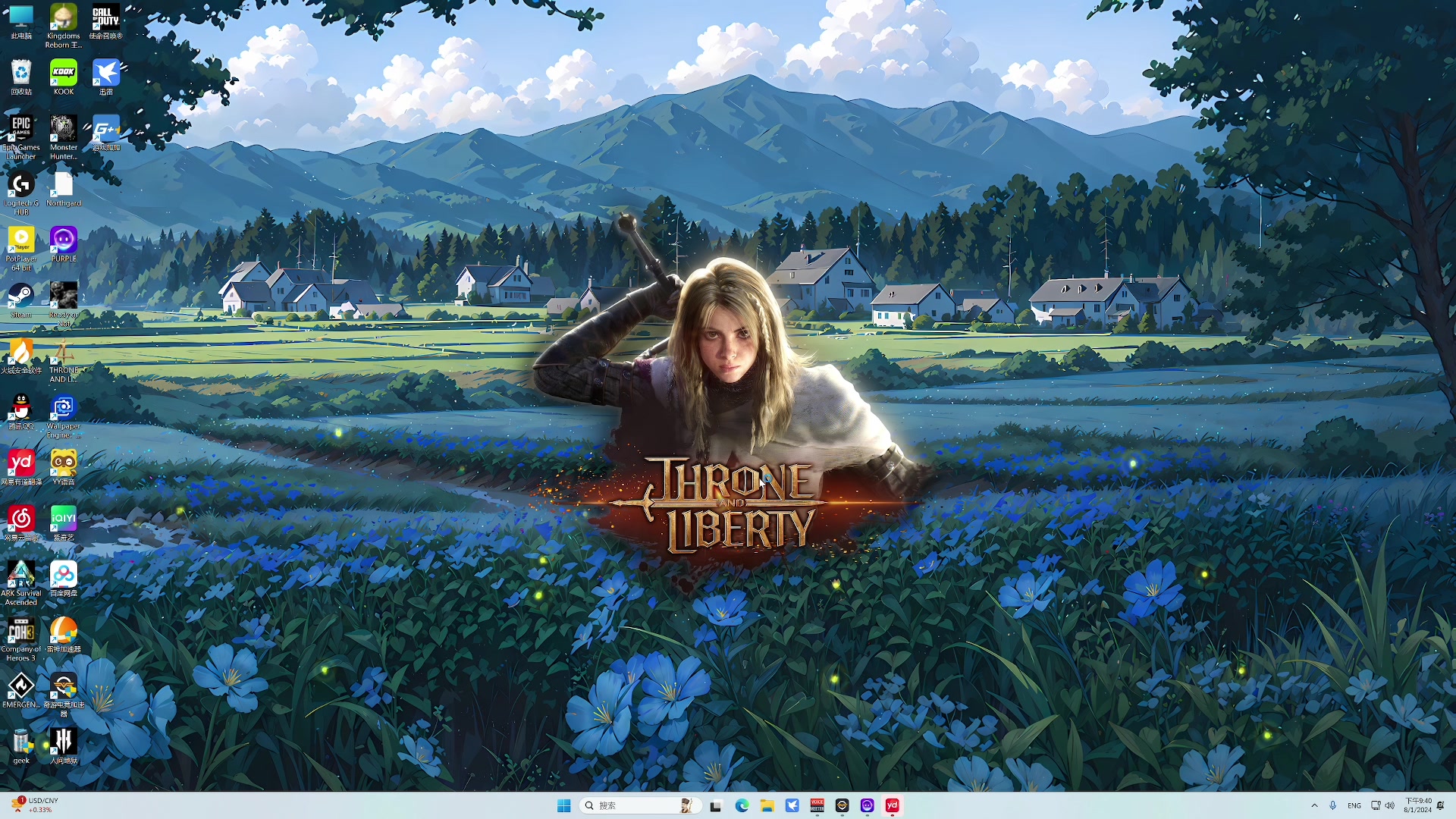The image size is (1456, 819).
Task: Select the KOOK desktop icon
Action: (64, 74)
